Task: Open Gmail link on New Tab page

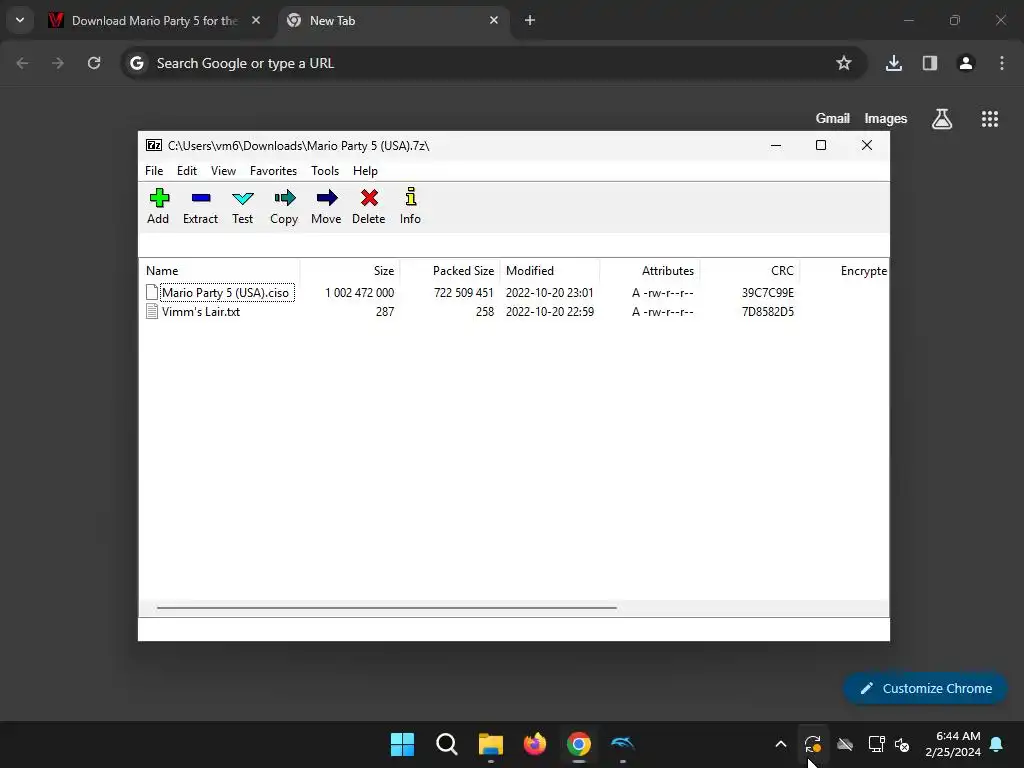Action: click(833, 118)
